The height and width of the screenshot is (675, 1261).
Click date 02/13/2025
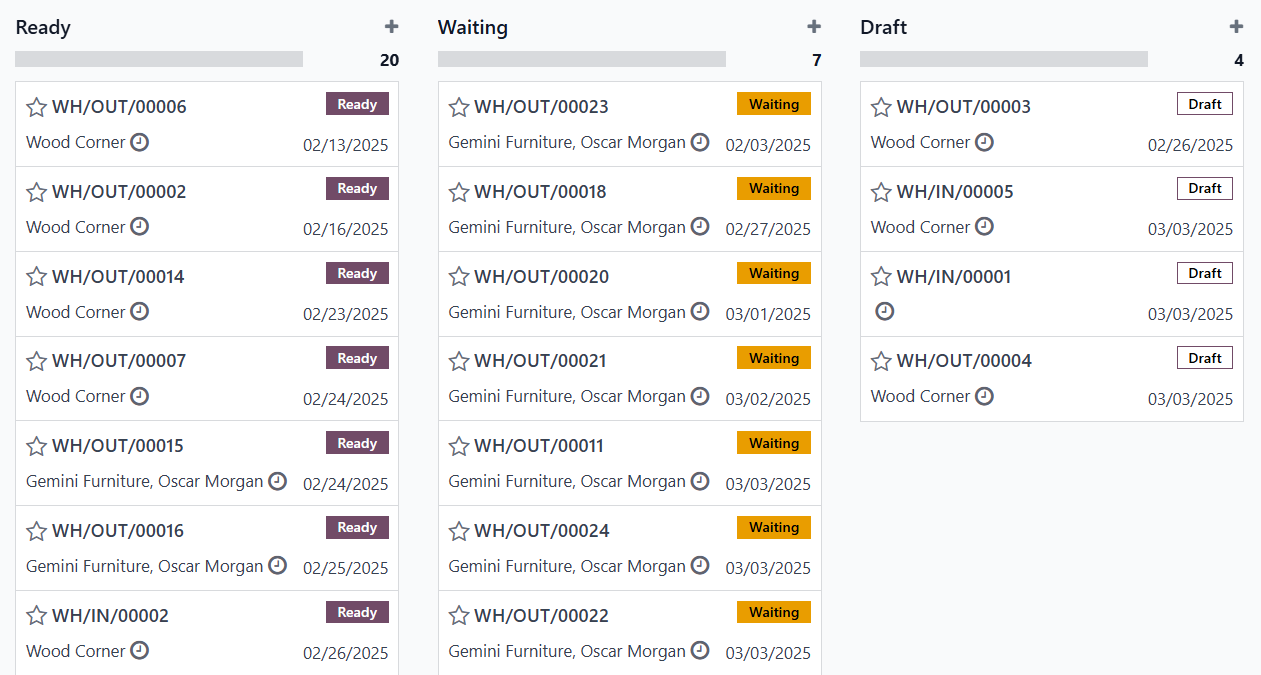346,145
